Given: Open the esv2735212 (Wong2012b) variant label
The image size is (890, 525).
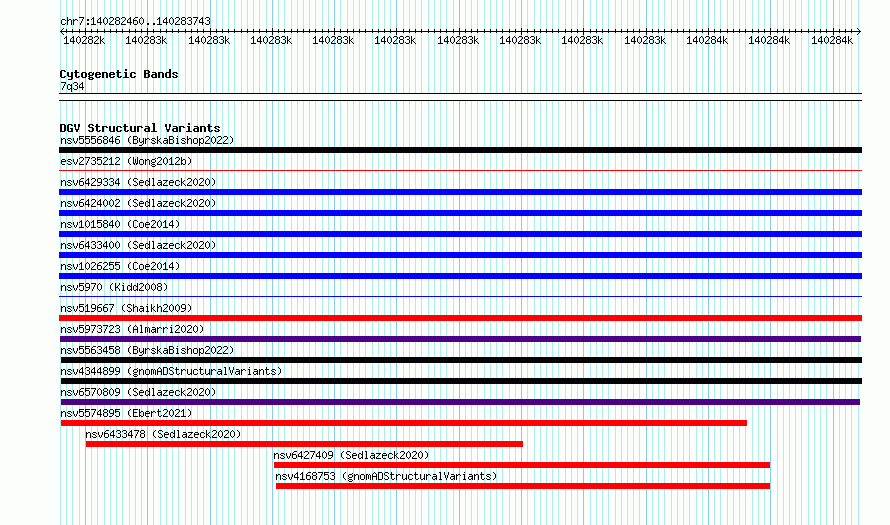Looking at the screenshot, I should coord(126,161).
